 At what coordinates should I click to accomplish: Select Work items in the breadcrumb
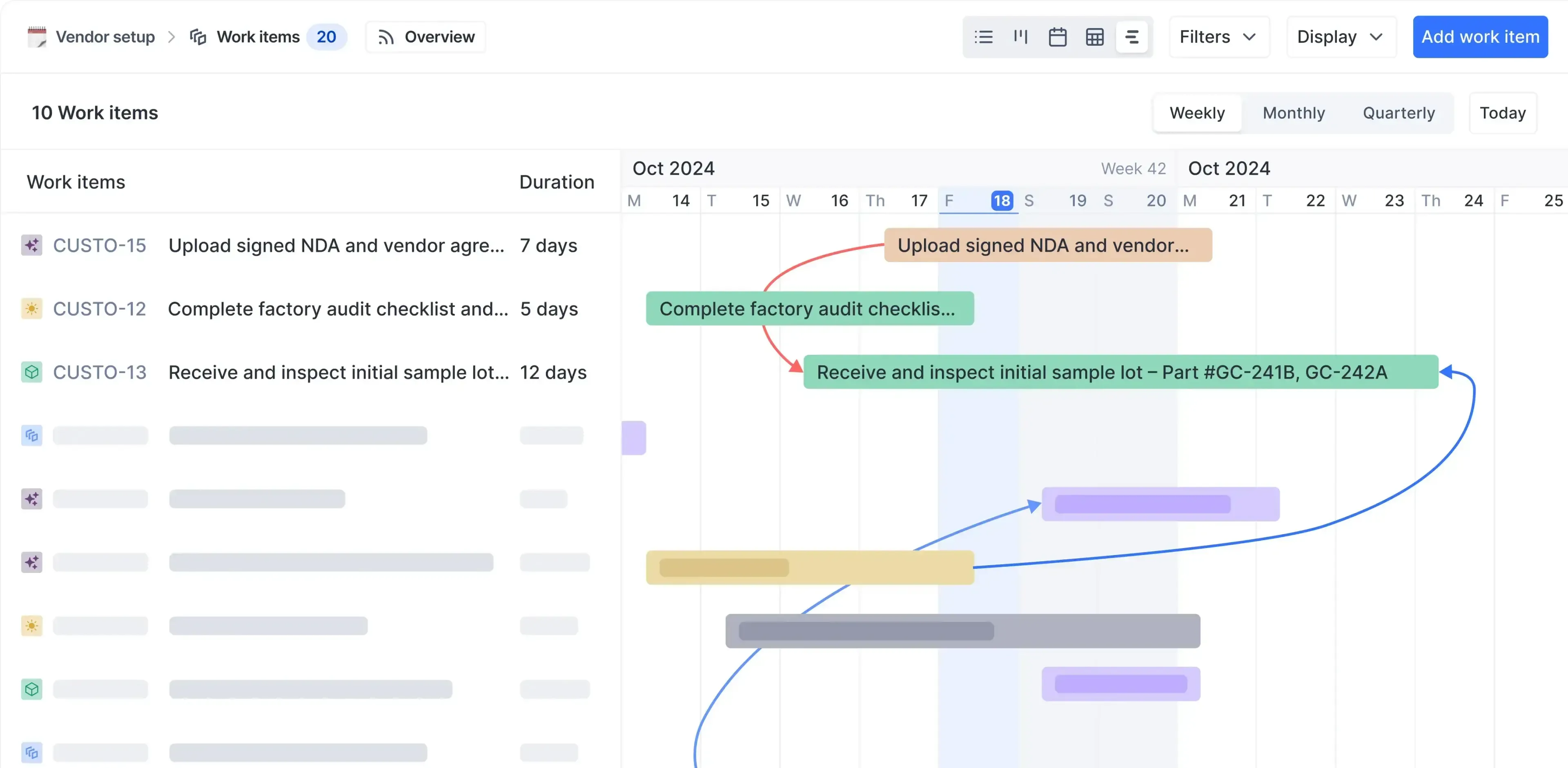point(258,36)
